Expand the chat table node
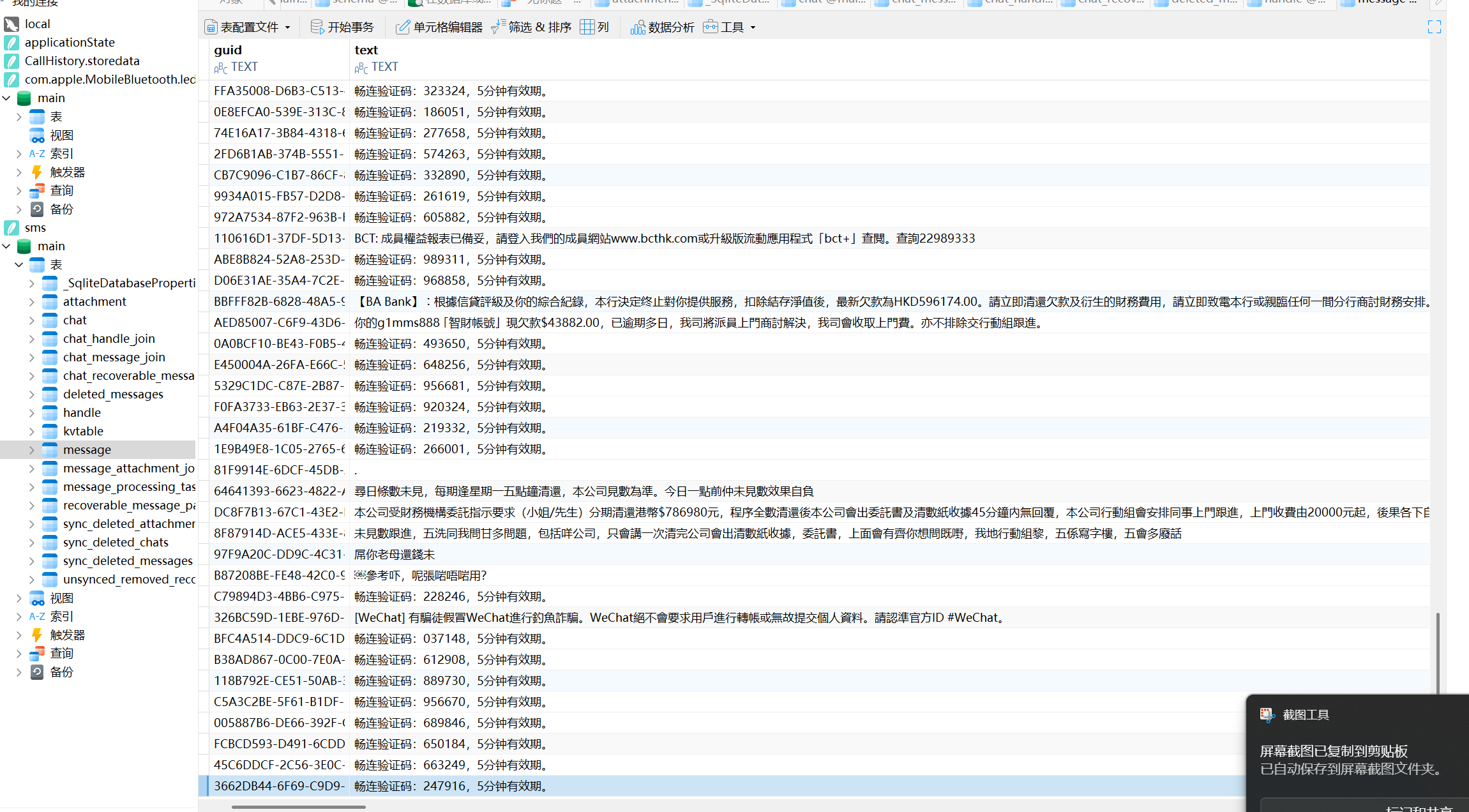Screen dimensions: 1469x812 (x=30, y=320)
